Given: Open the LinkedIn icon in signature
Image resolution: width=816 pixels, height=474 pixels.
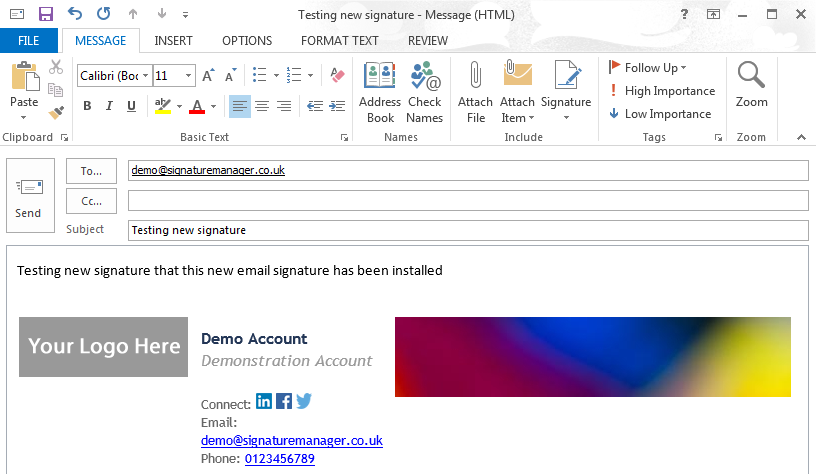Looking at the screenshot, I should click(264, 401).
